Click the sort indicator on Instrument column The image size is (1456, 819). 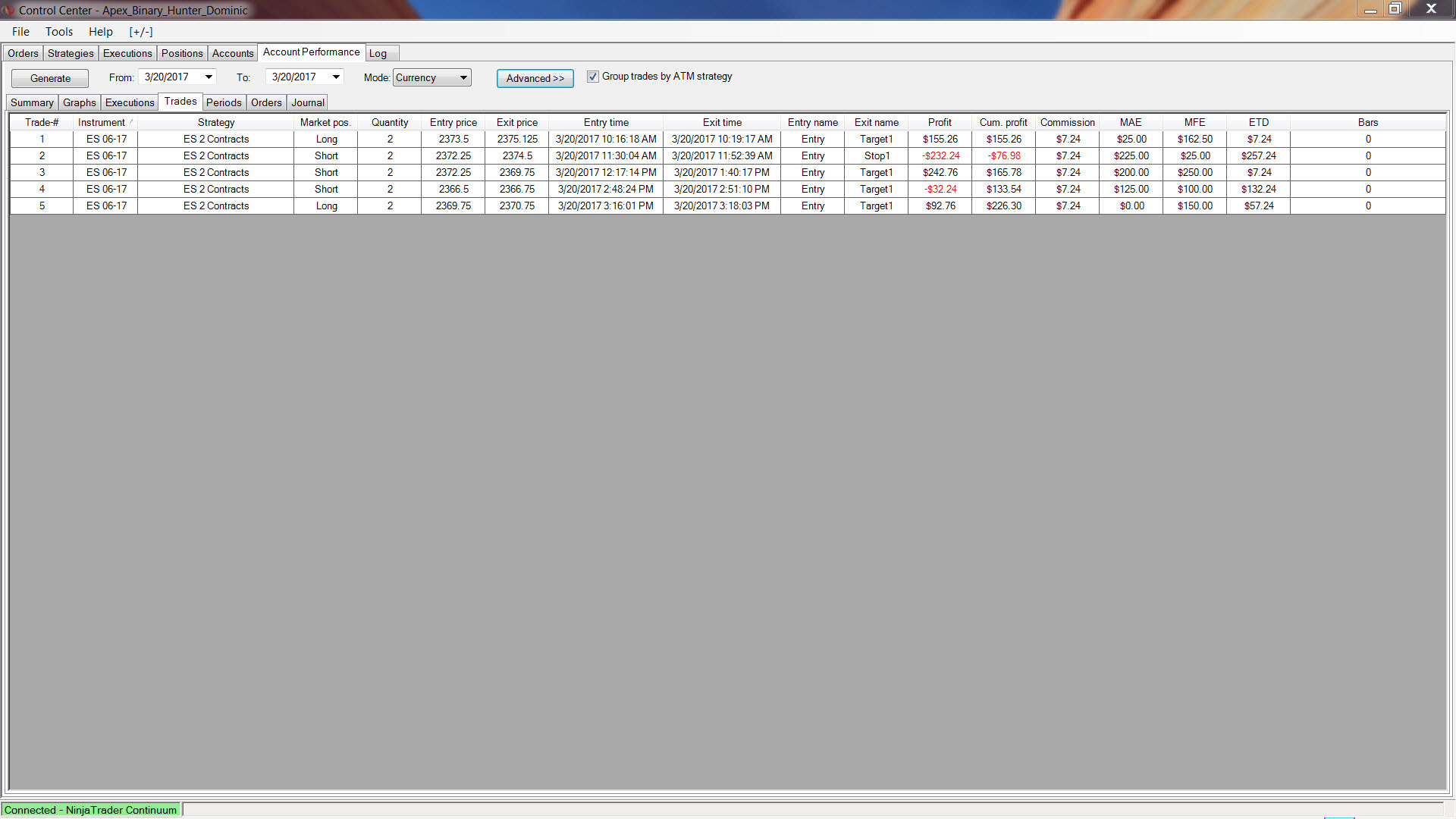coord(131,121)
